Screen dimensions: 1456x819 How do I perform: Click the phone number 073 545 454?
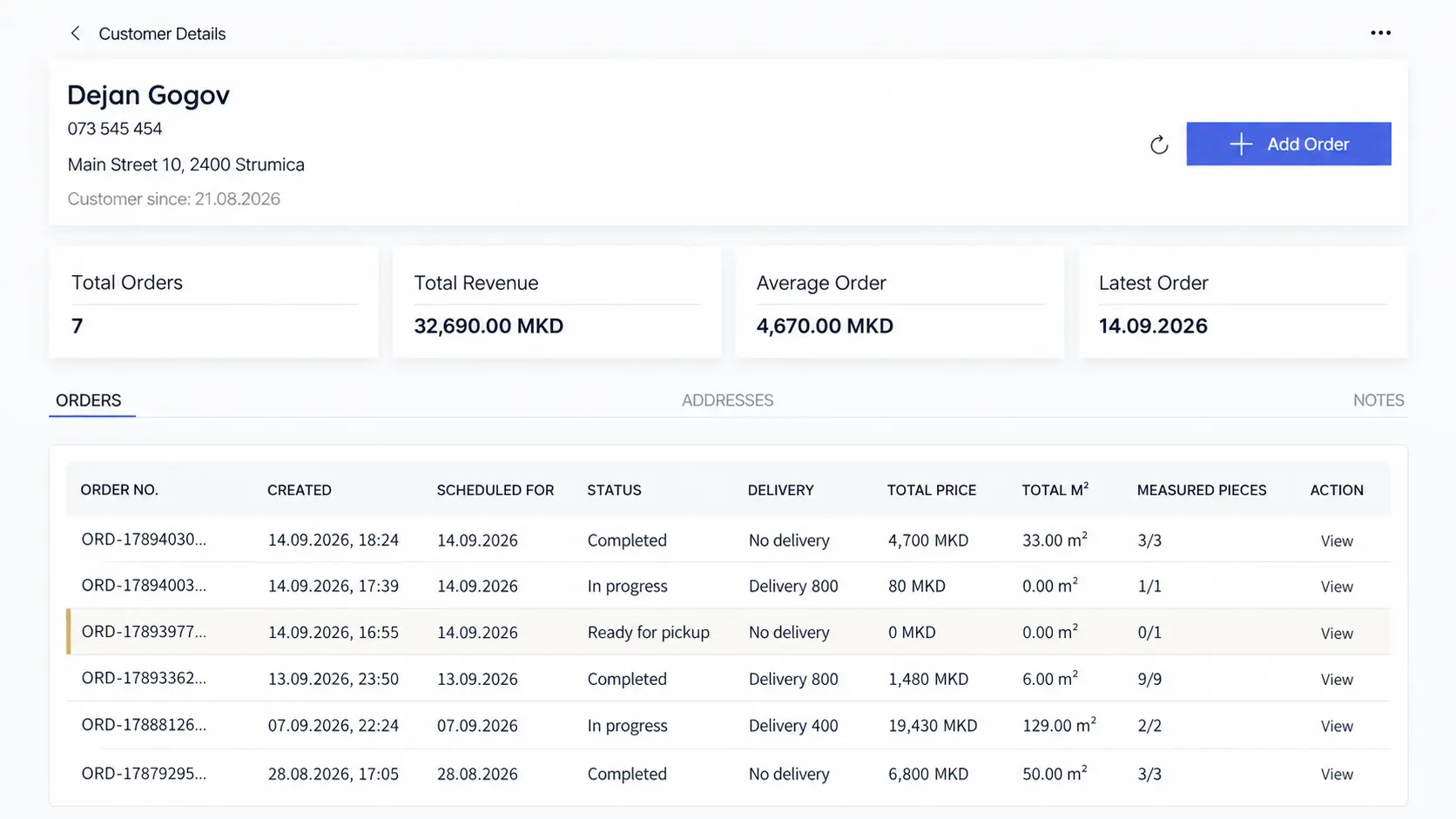tap(115, 129)
